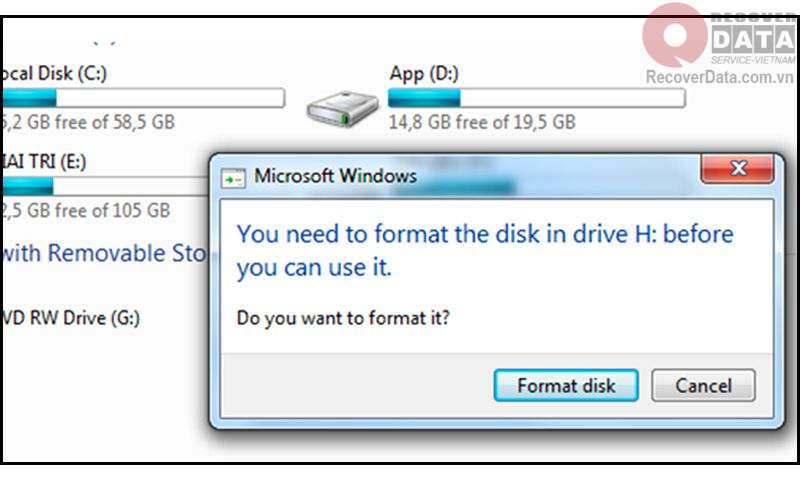Click the Local Disk (C:) usage bar
800x480 pixels.
[x=143, y=98]
